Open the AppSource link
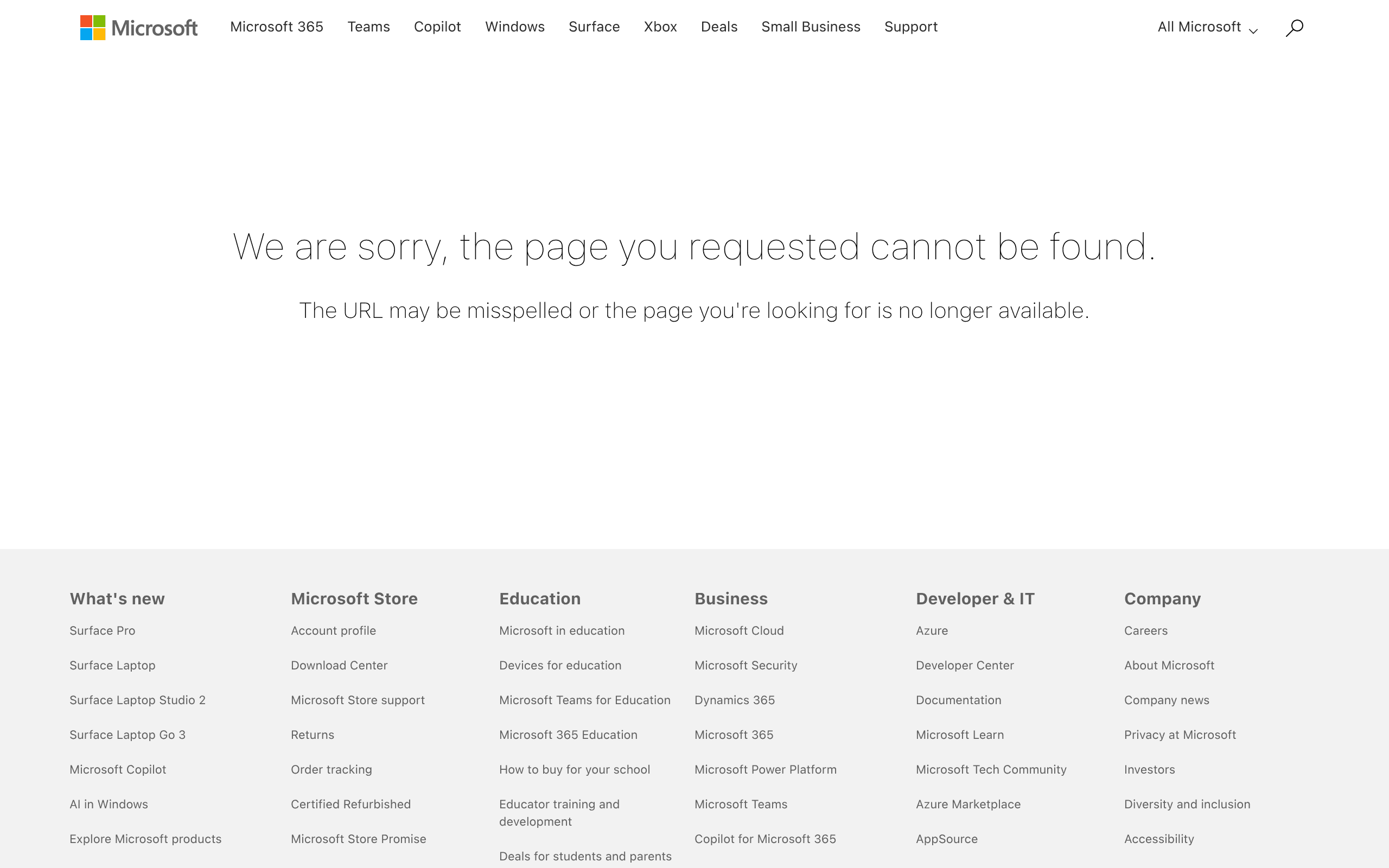The width and height of the screenshot is (1389, 868). pyautogui.click(x=946, y=839)
